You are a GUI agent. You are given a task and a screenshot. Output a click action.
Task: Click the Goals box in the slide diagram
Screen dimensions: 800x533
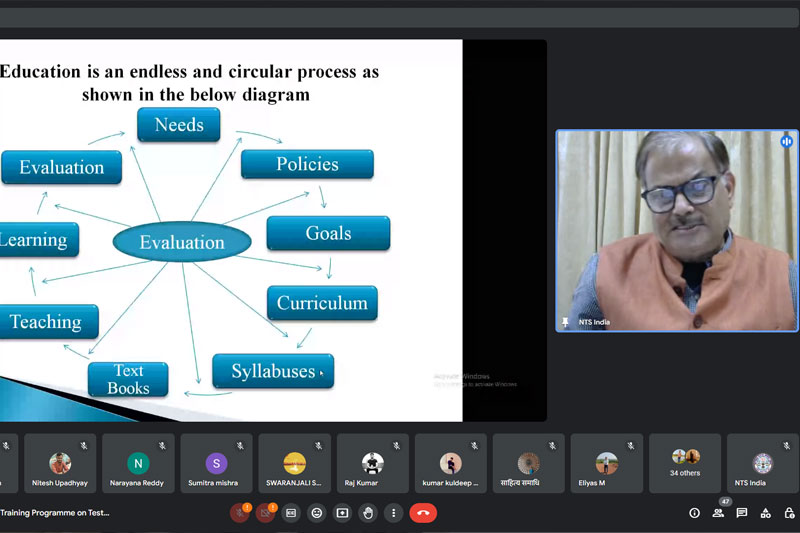click(328, 233)
